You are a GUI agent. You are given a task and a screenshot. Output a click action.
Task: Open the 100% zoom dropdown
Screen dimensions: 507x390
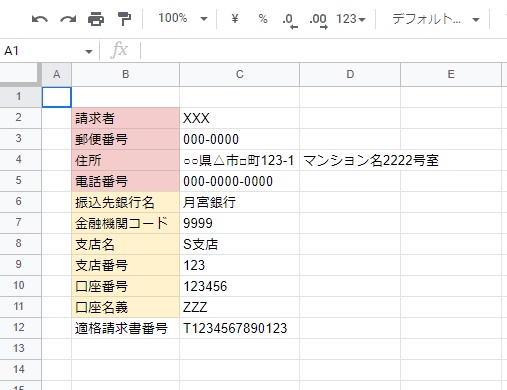coord(182,19)
